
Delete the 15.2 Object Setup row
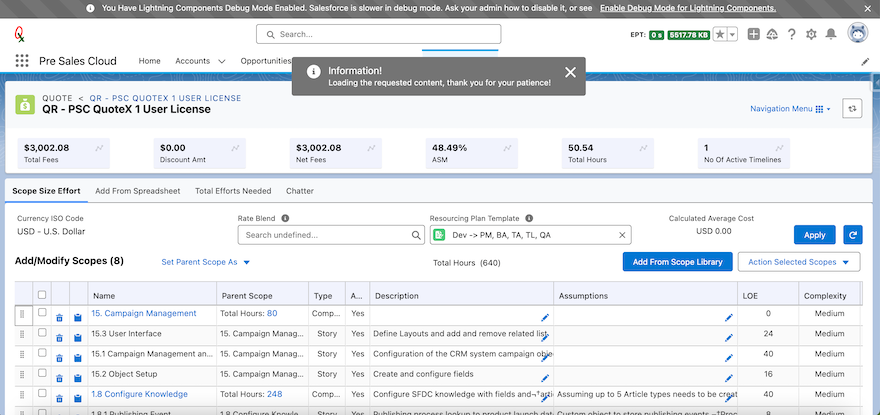tap(59, 378)
